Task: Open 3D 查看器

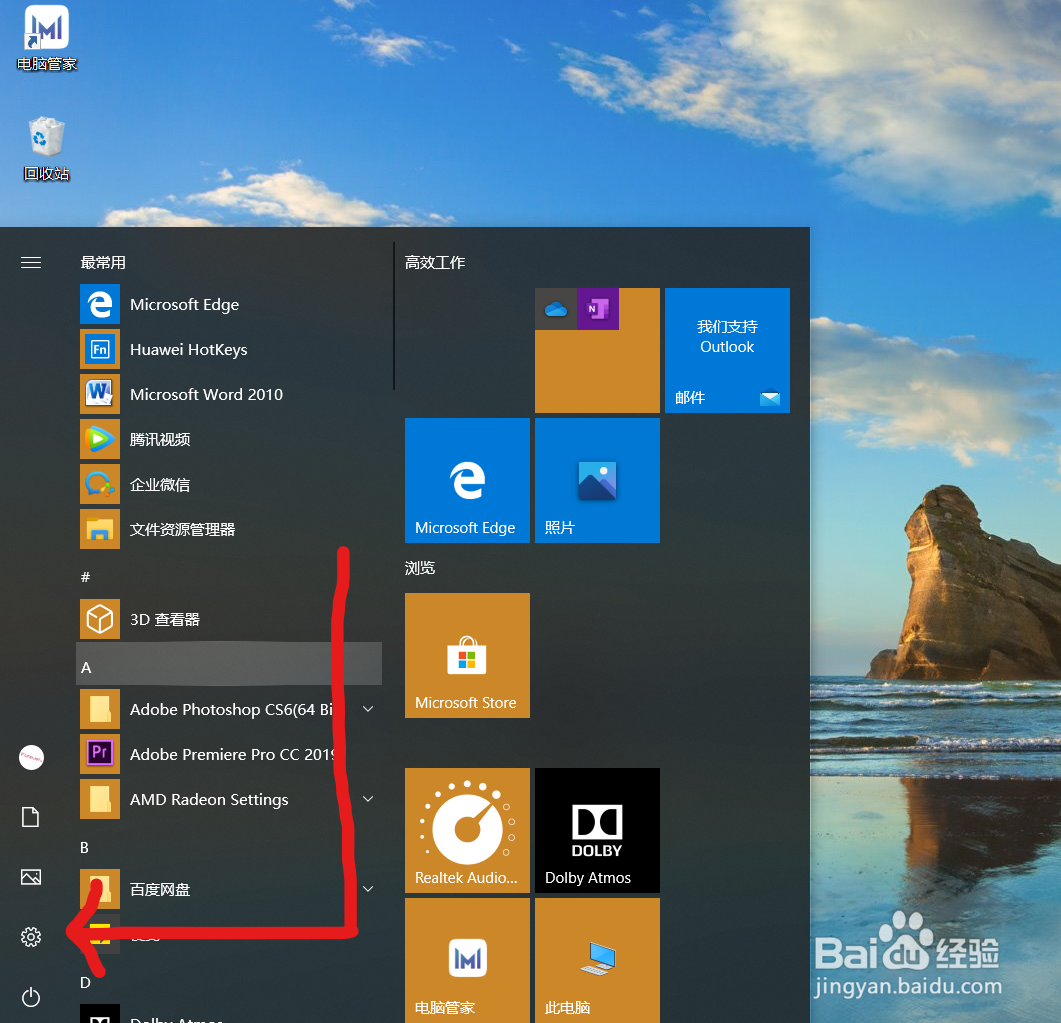Action: pyautogui.click(x=230, y=619)
